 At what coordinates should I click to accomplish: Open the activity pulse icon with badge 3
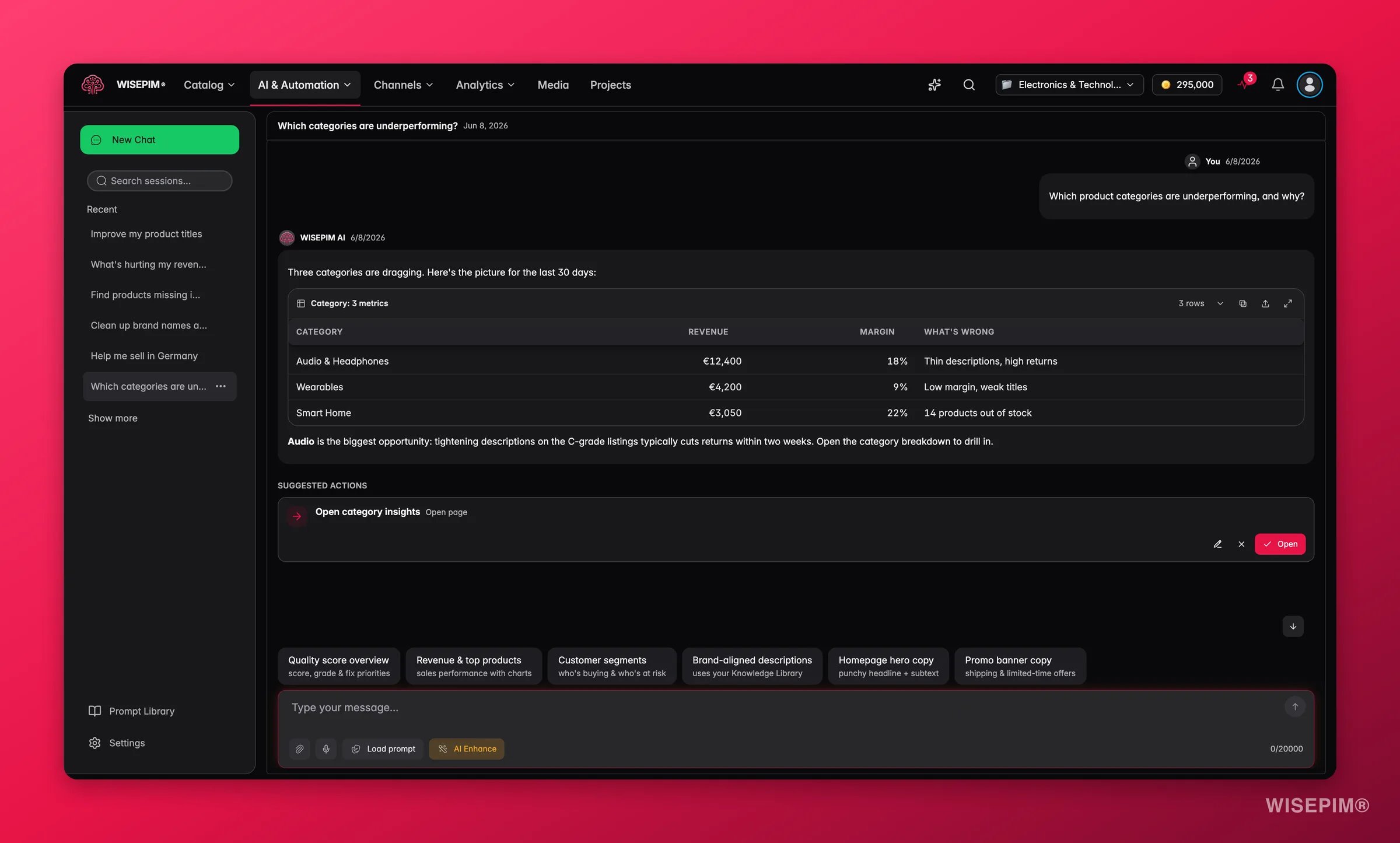click(1245, 83)
